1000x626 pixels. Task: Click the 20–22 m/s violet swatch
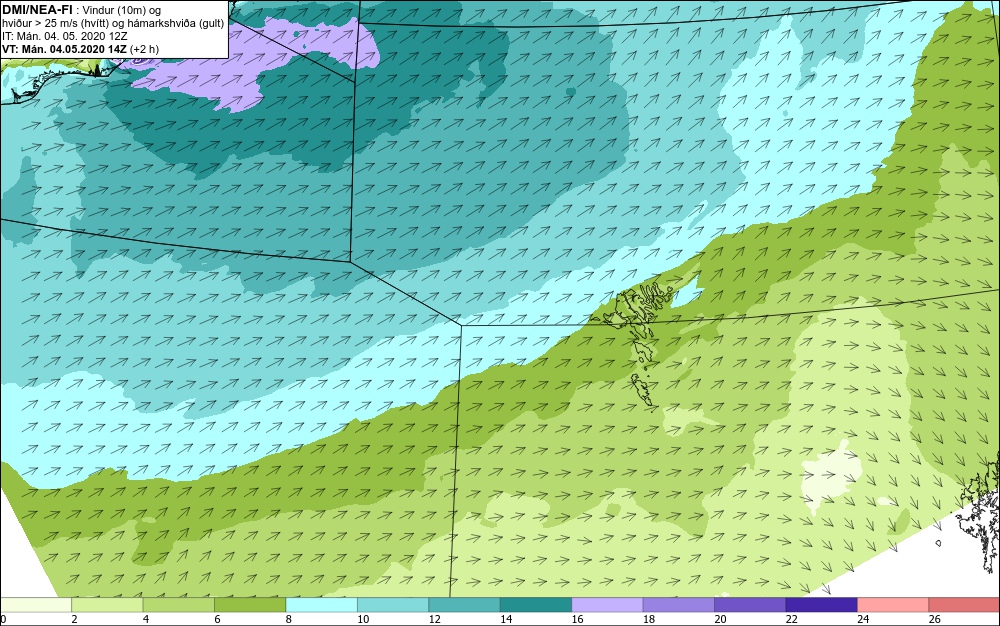[750, 605]
